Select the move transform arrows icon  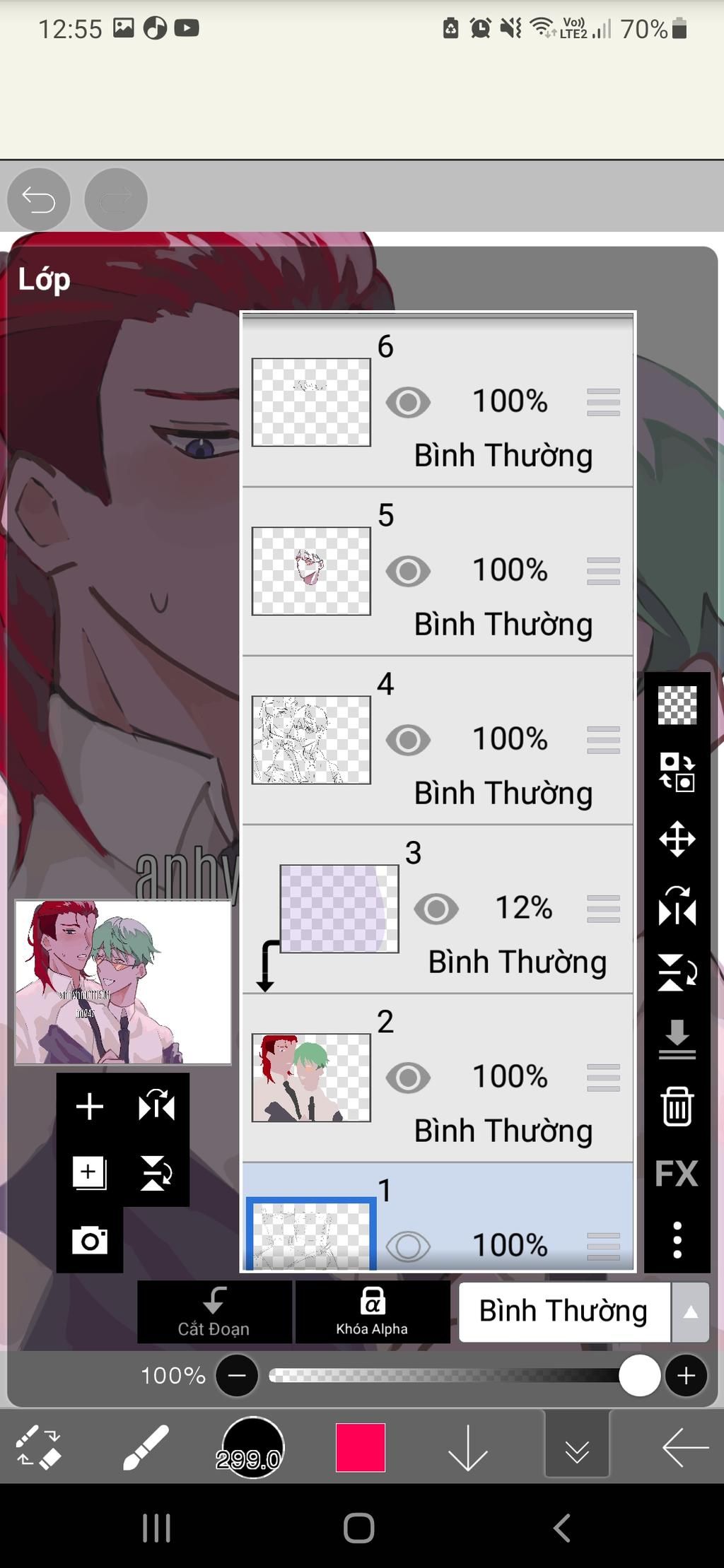[x=677, y=839]
